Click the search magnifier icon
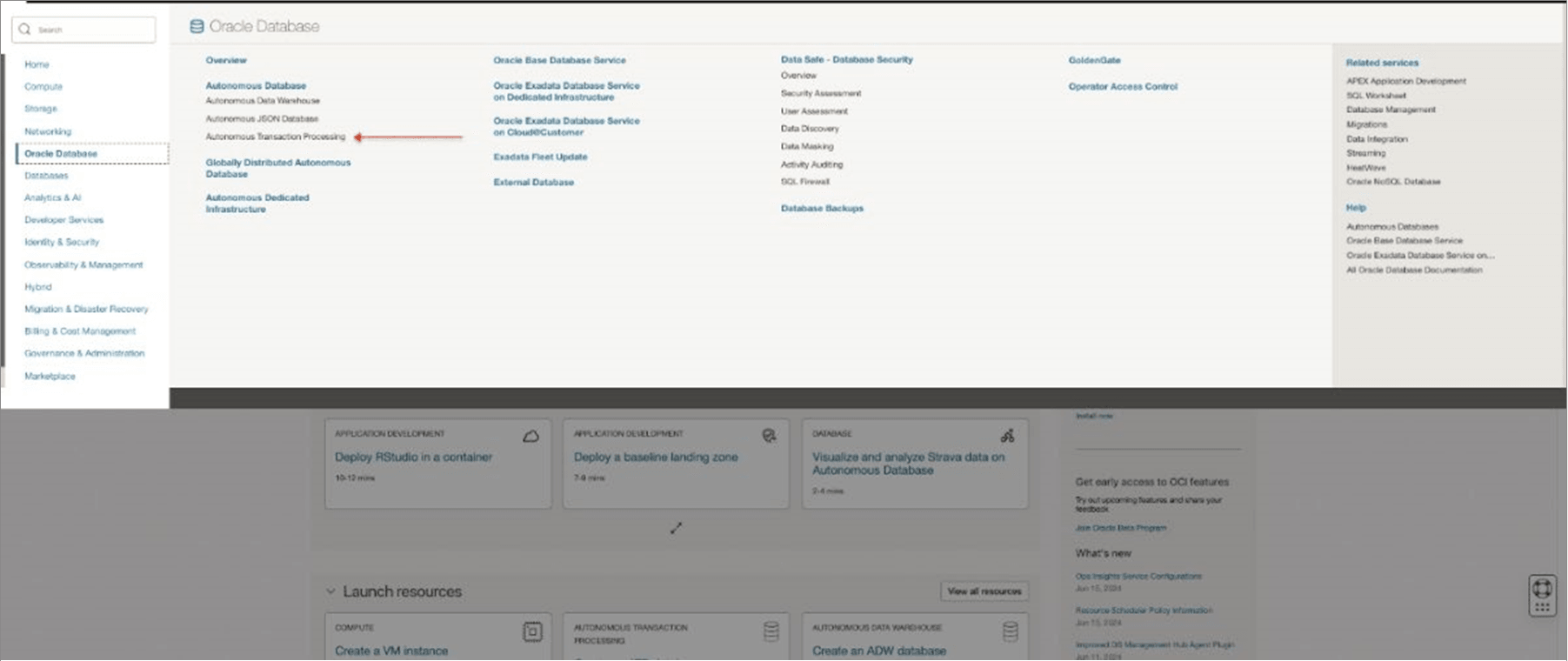 click(24, 30)
